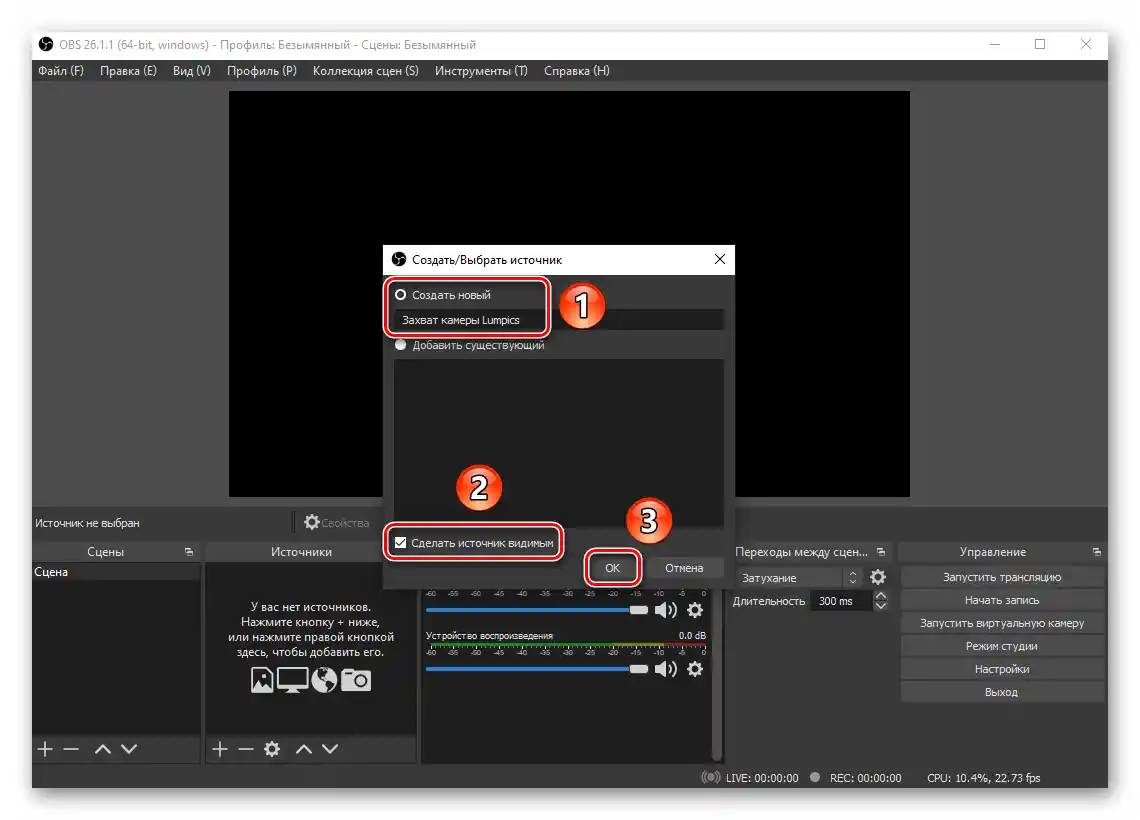Image resolution: width=1140 pixels, height=820 pixels.
Task: Click the Отмена button in dialog
Action: pyautogui.click(x=683, y=568)
